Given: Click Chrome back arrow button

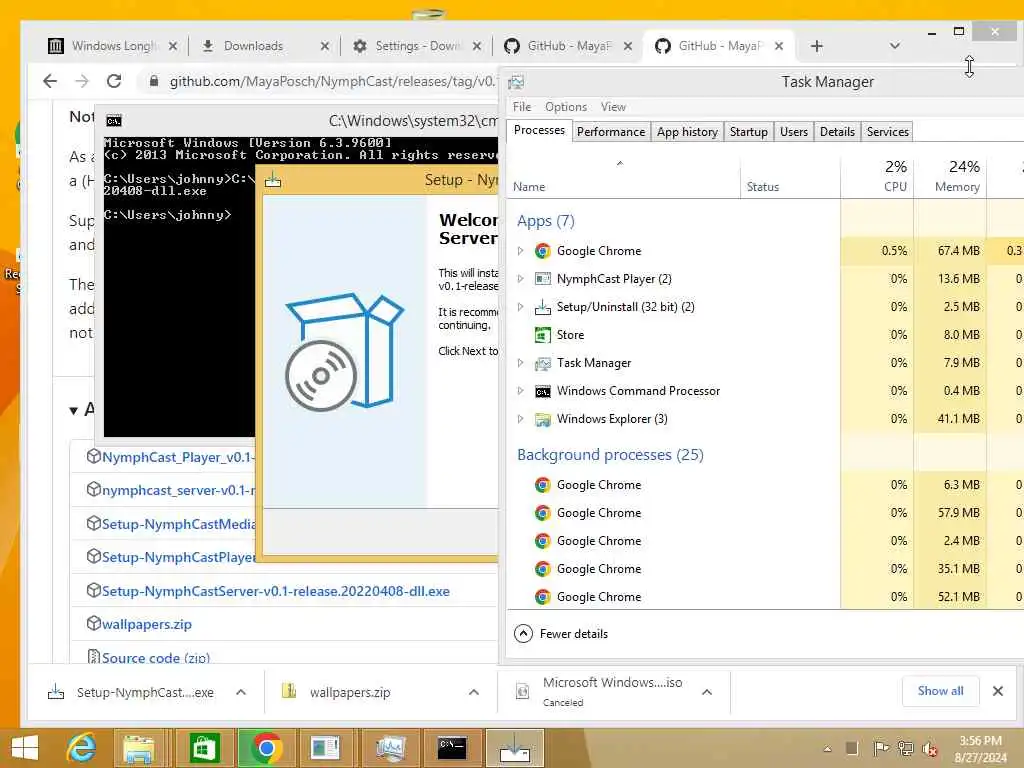Looking at the screenshot, I should coord(50,81).
